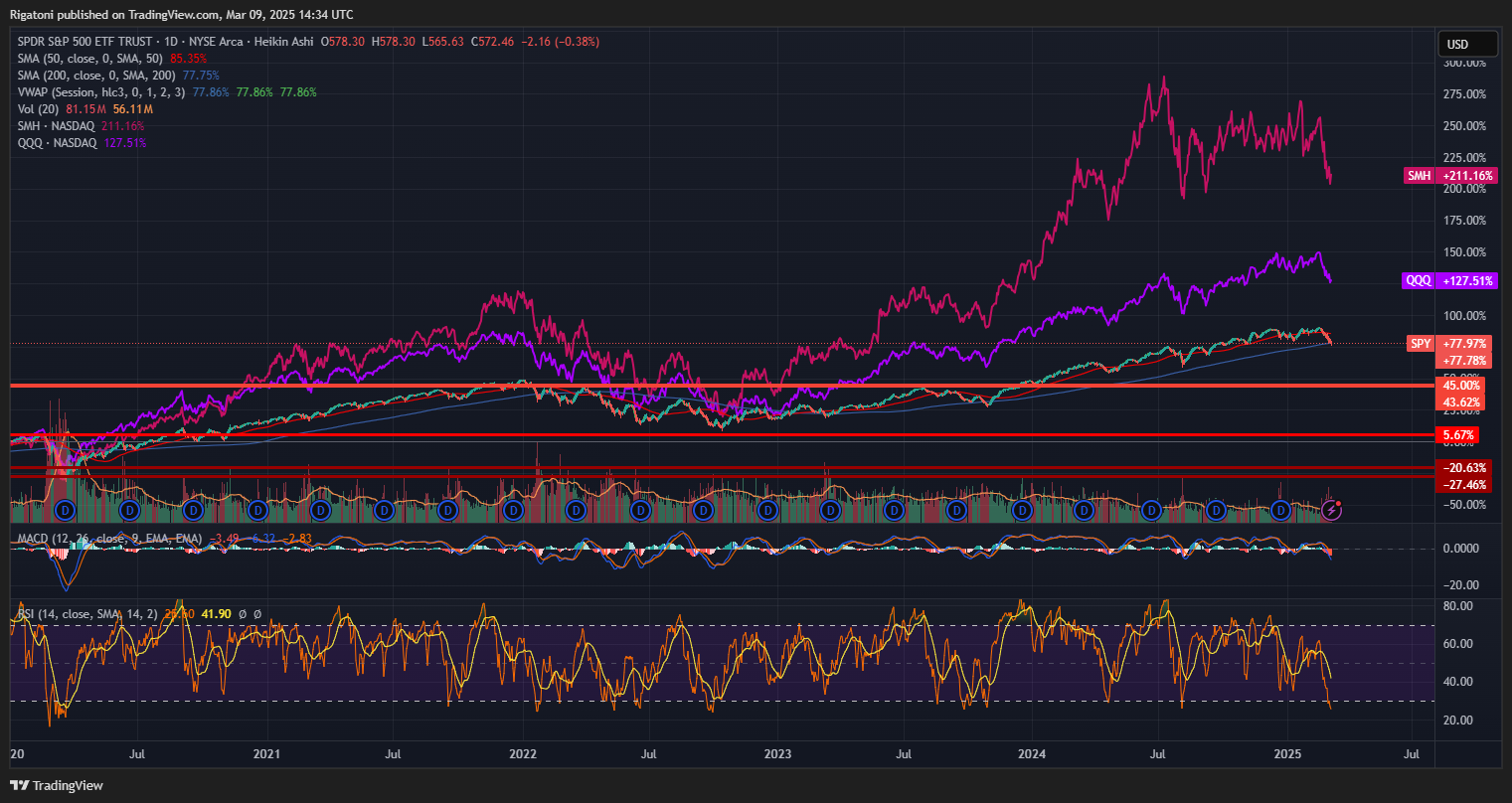
Task: Select the RSI indicator legend
Action: [87, 614]
